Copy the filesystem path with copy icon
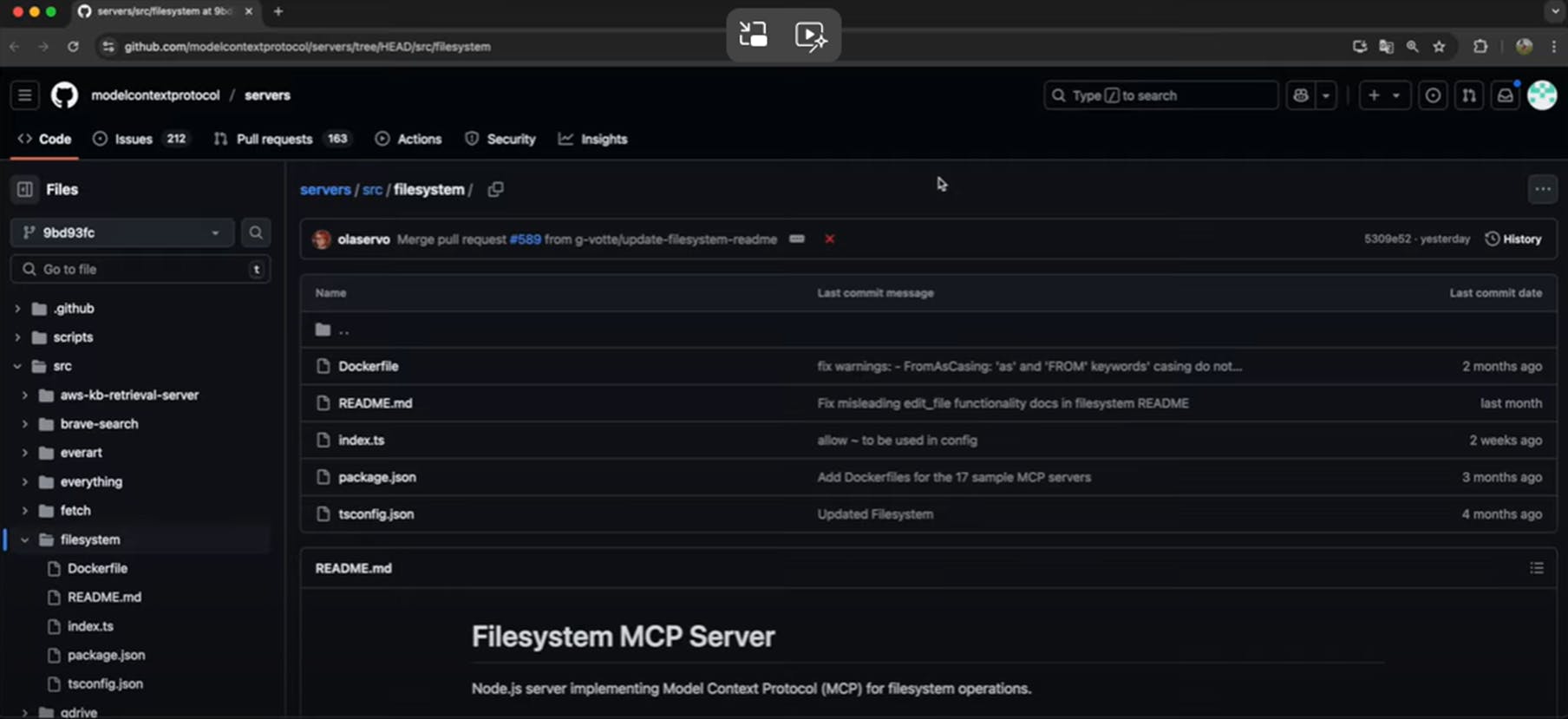 (495, 189)
